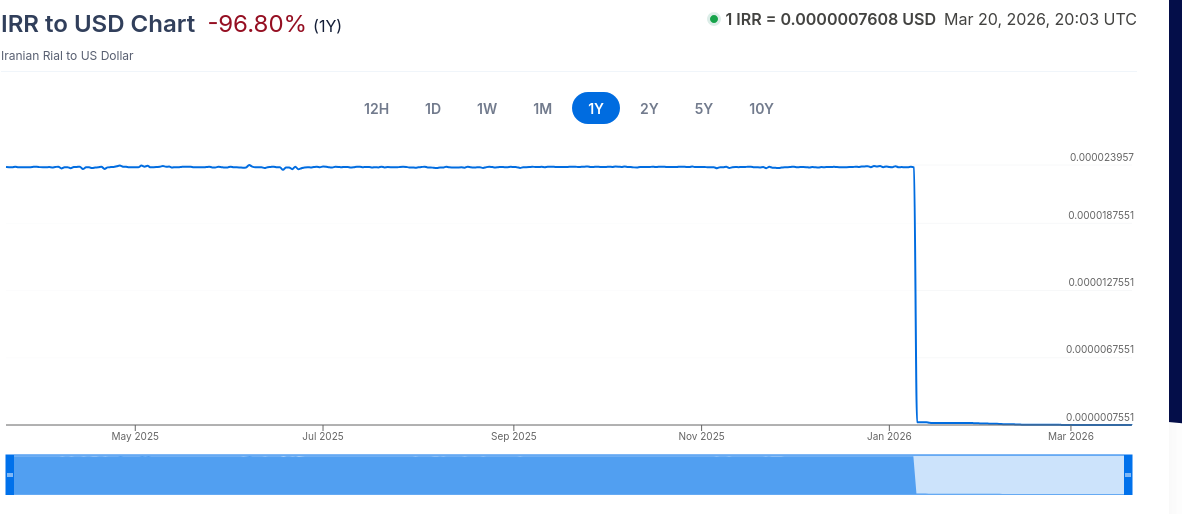The width and height of the screenshot is (1182, 514).
Task: Click the 1 IRR exchange rate text
Action: click(x=831, y=20)
